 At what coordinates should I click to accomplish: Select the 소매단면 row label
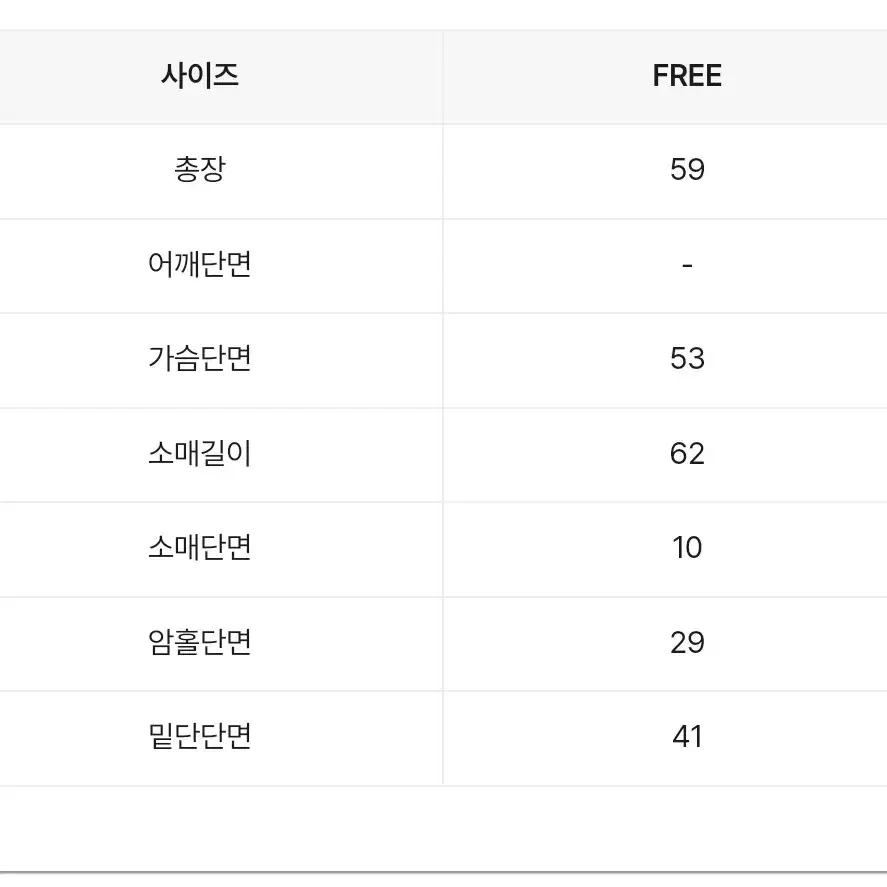coord(200,548)
